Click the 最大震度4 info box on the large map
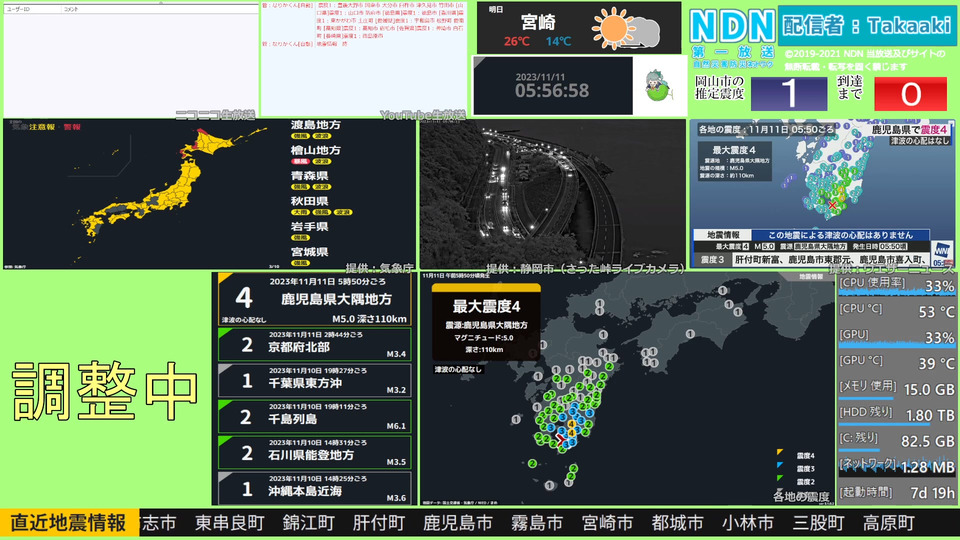The height and width of the screenshot is (540, 960). (x=486, y=322)
